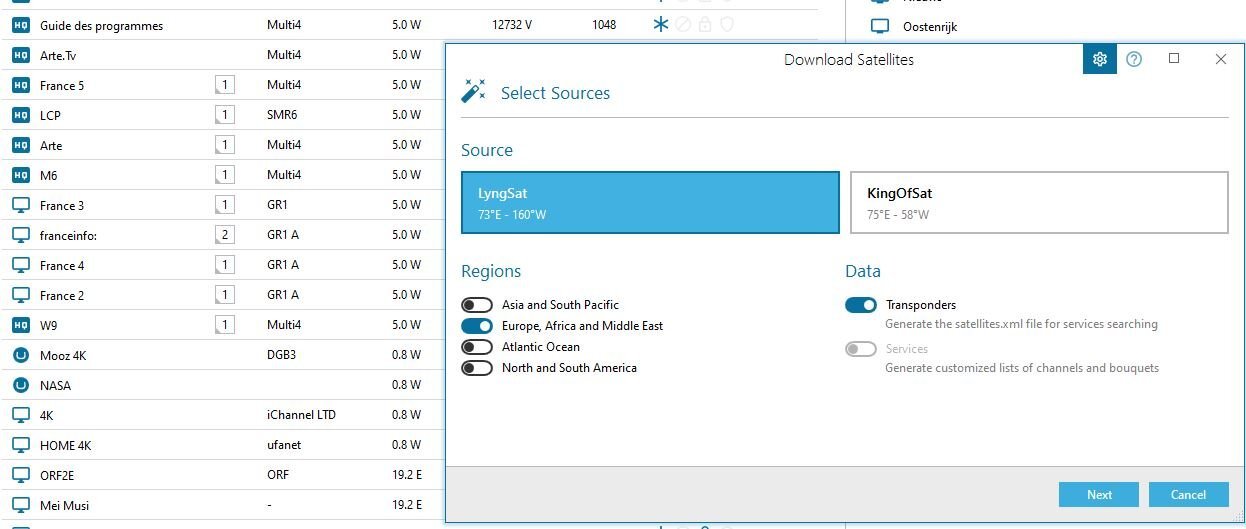Viewport: 1246px width, 529px height.
Task: Select the KingOfSat source tile
Action: (1039, 203)
